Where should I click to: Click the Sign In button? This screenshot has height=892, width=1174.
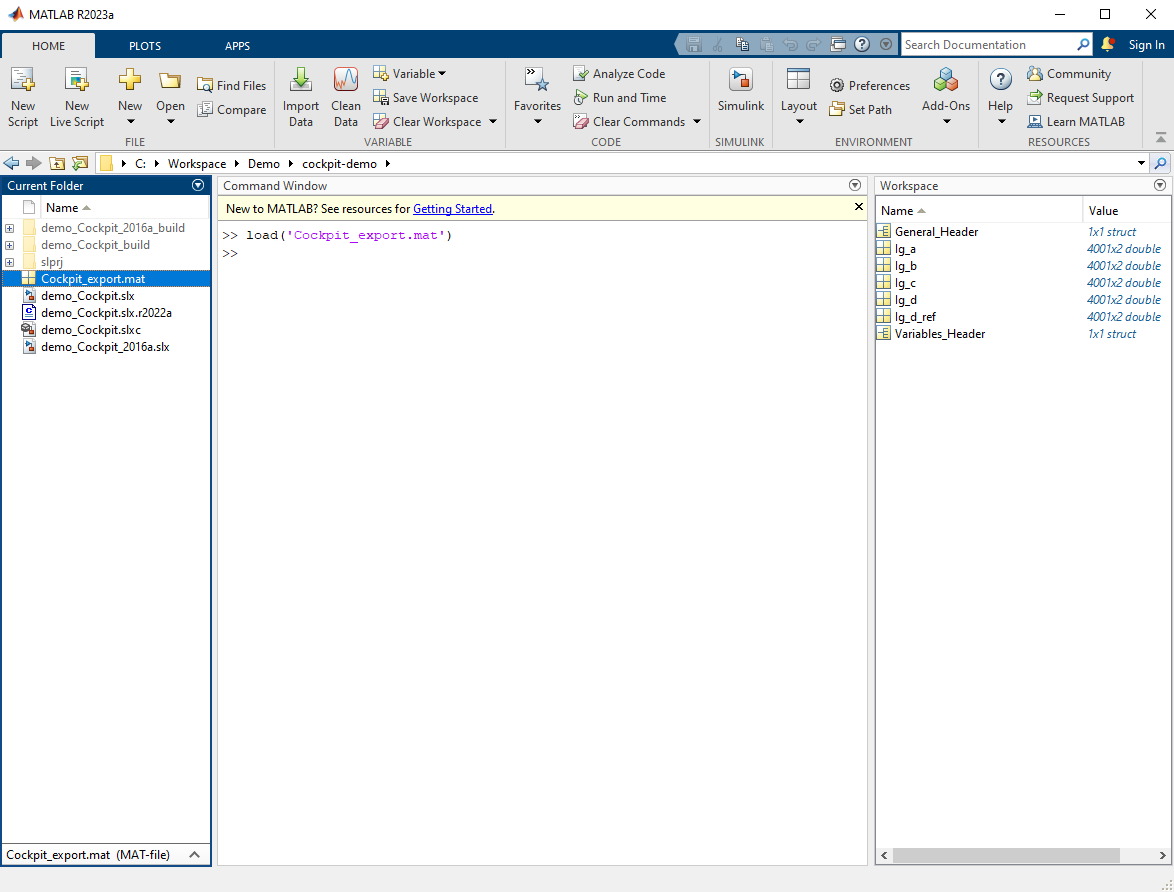[x=1146, y=45]
